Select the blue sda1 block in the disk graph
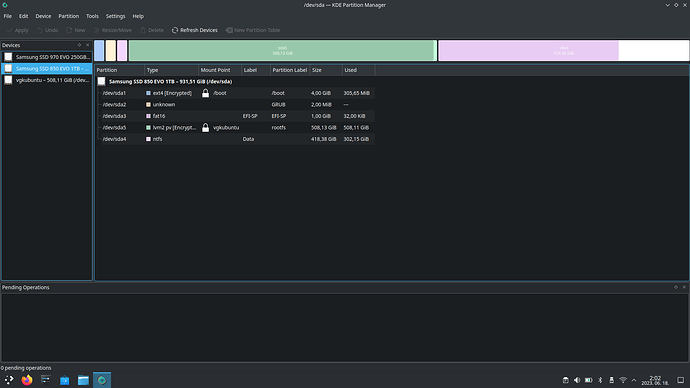Image resolution: width=690 pixels, height=388 pixels. point(99,51)
